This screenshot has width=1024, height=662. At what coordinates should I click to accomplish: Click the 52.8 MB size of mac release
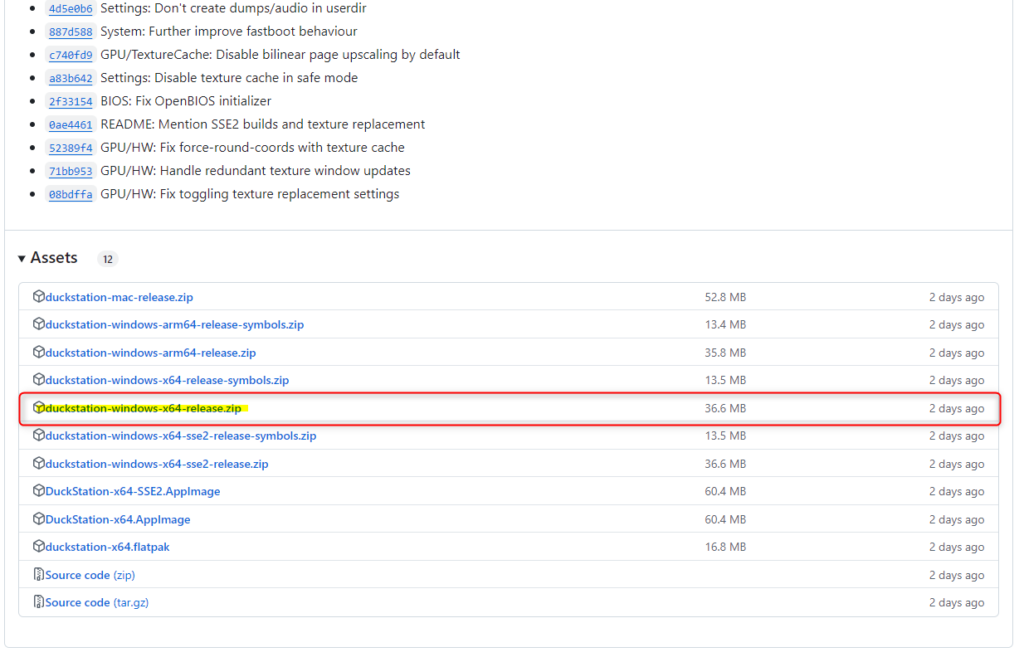tap(725, 297)
